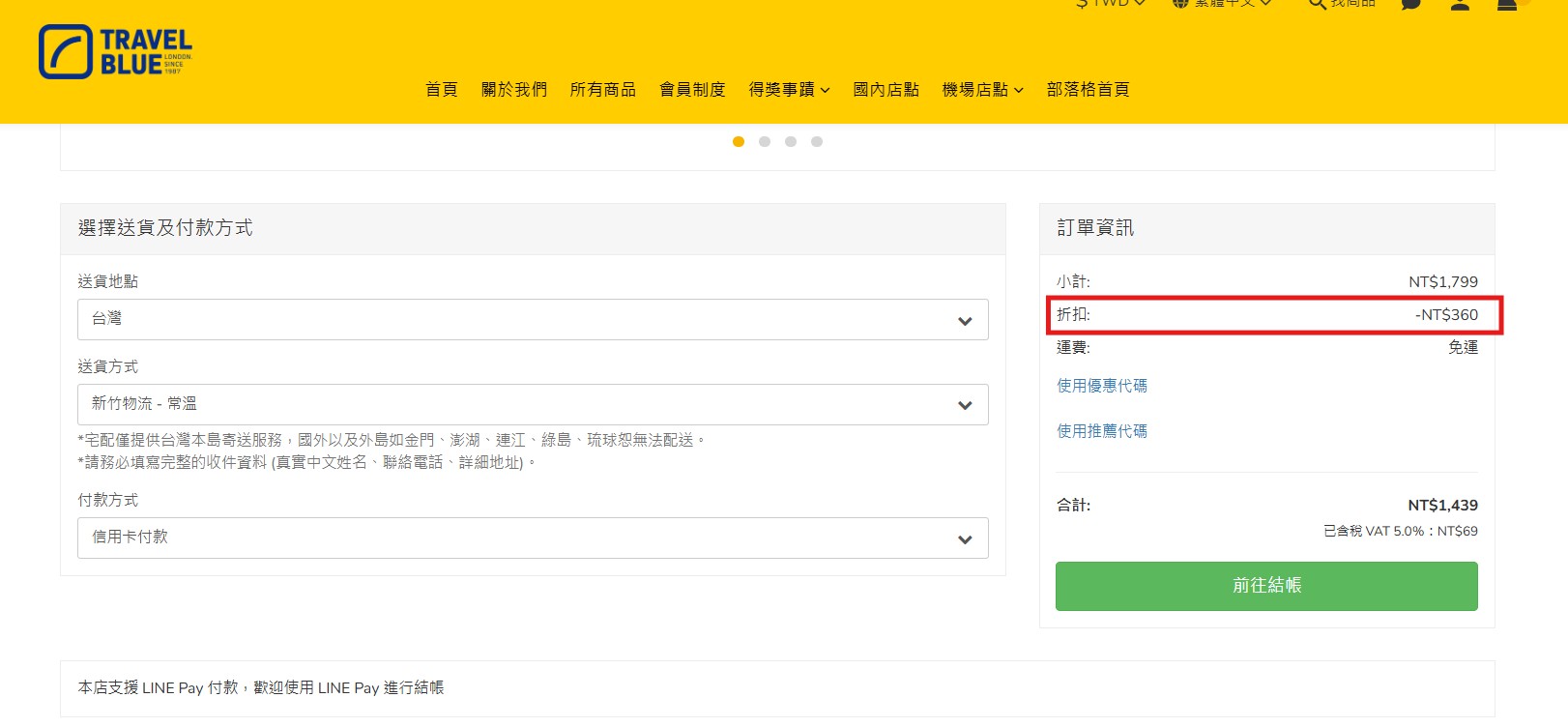Go to 所有商品 in navigation
1568x727 pixels.
coord(603,90)
